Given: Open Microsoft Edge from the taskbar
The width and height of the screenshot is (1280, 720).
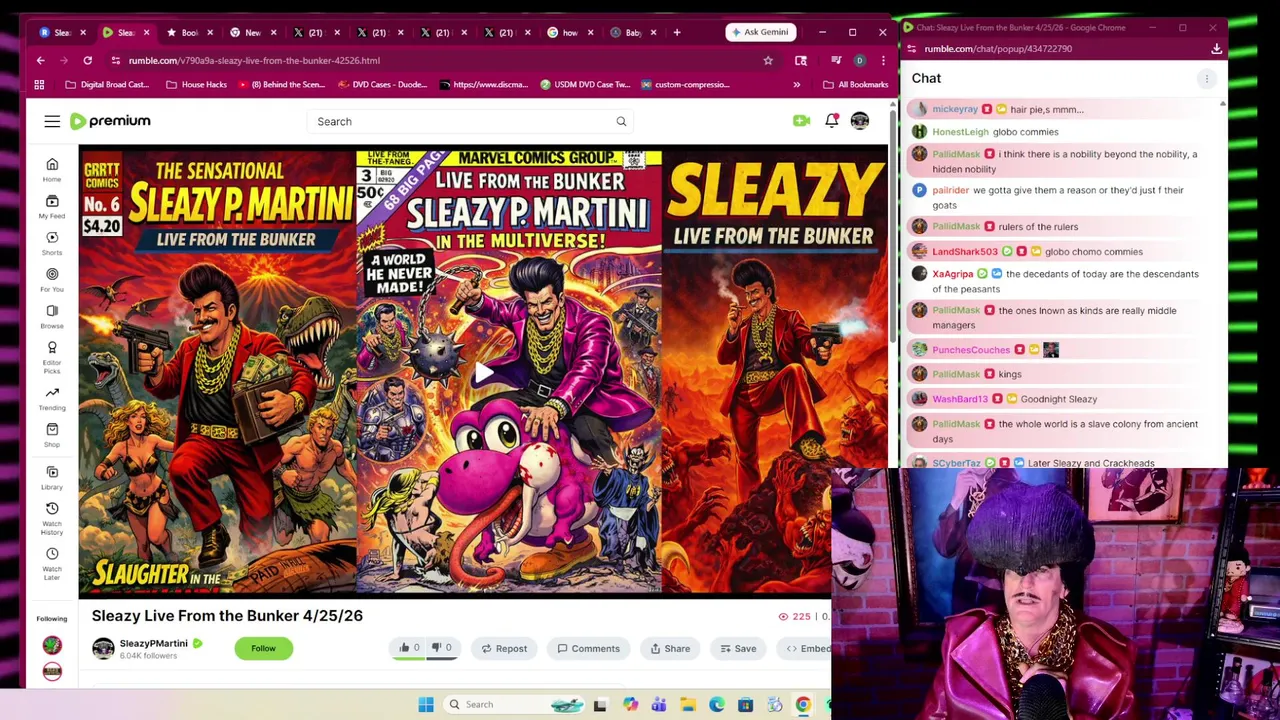Looking at the screenshot, I should pyautogui.click(x=717, y=704).
